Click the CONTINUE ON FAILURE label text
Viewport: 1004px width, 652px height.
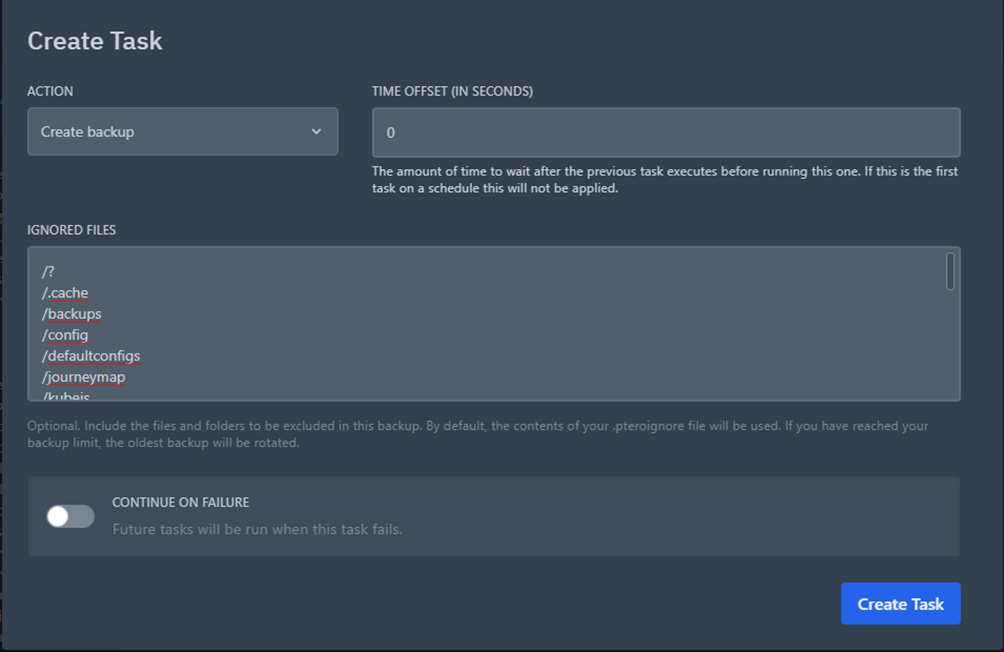[x=181, y=502]
